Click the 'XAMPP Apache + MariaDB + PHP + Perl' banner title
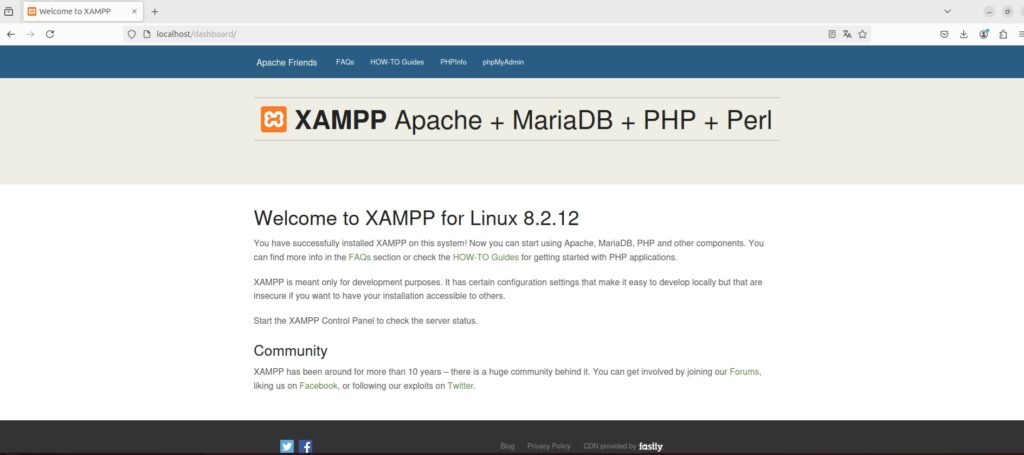1024x455 pixels. [533, 119]
